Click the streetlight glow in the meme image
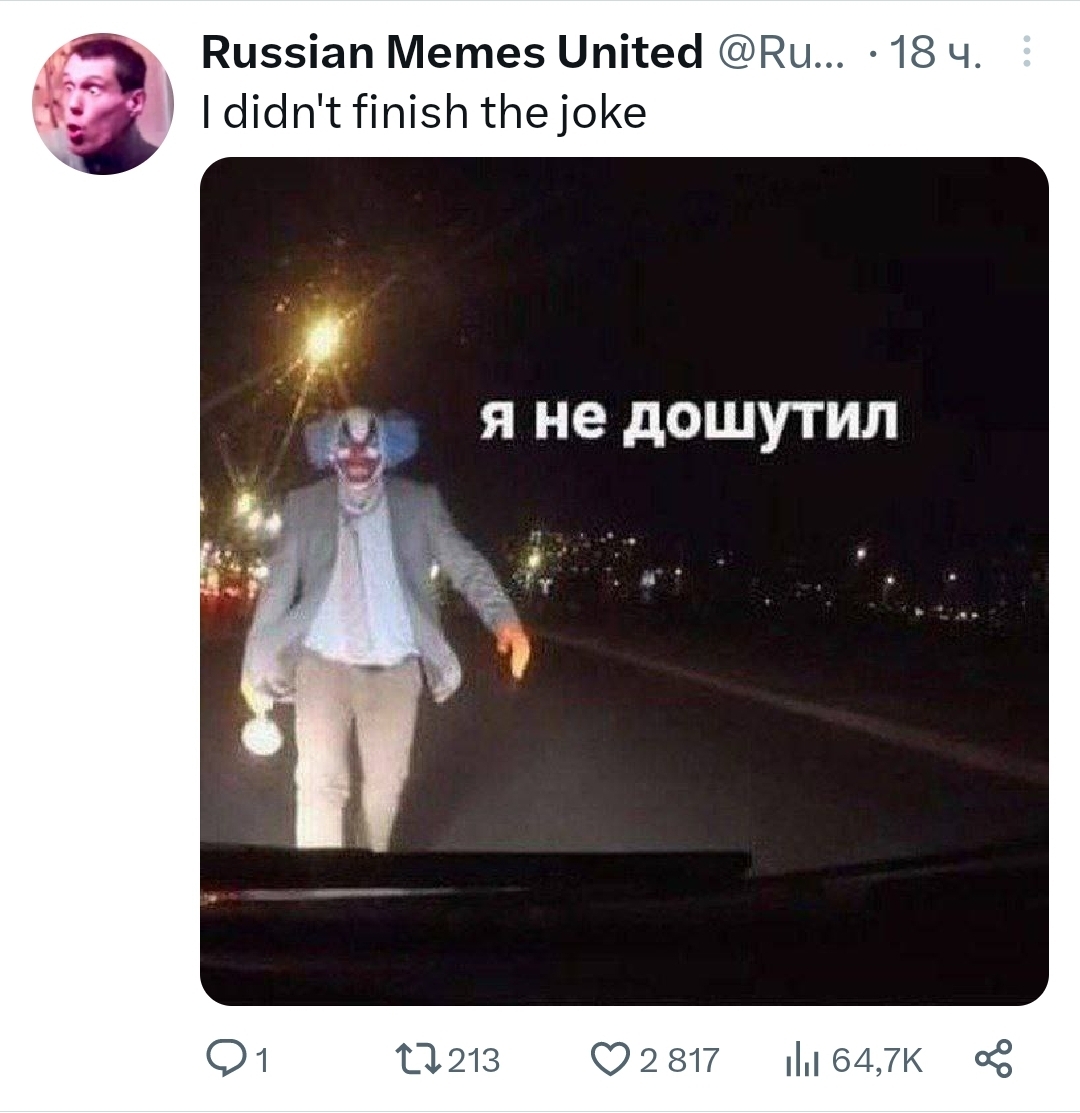The height and width of the screenshot is (1113, 1080). 324,339
